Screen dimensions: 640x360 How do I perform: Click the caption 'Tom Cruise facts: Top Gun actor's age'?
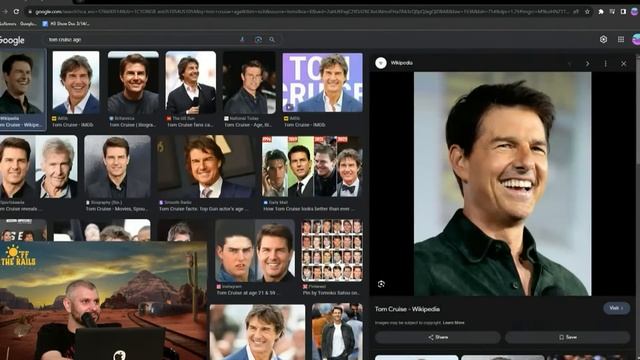tap(204, 209)
